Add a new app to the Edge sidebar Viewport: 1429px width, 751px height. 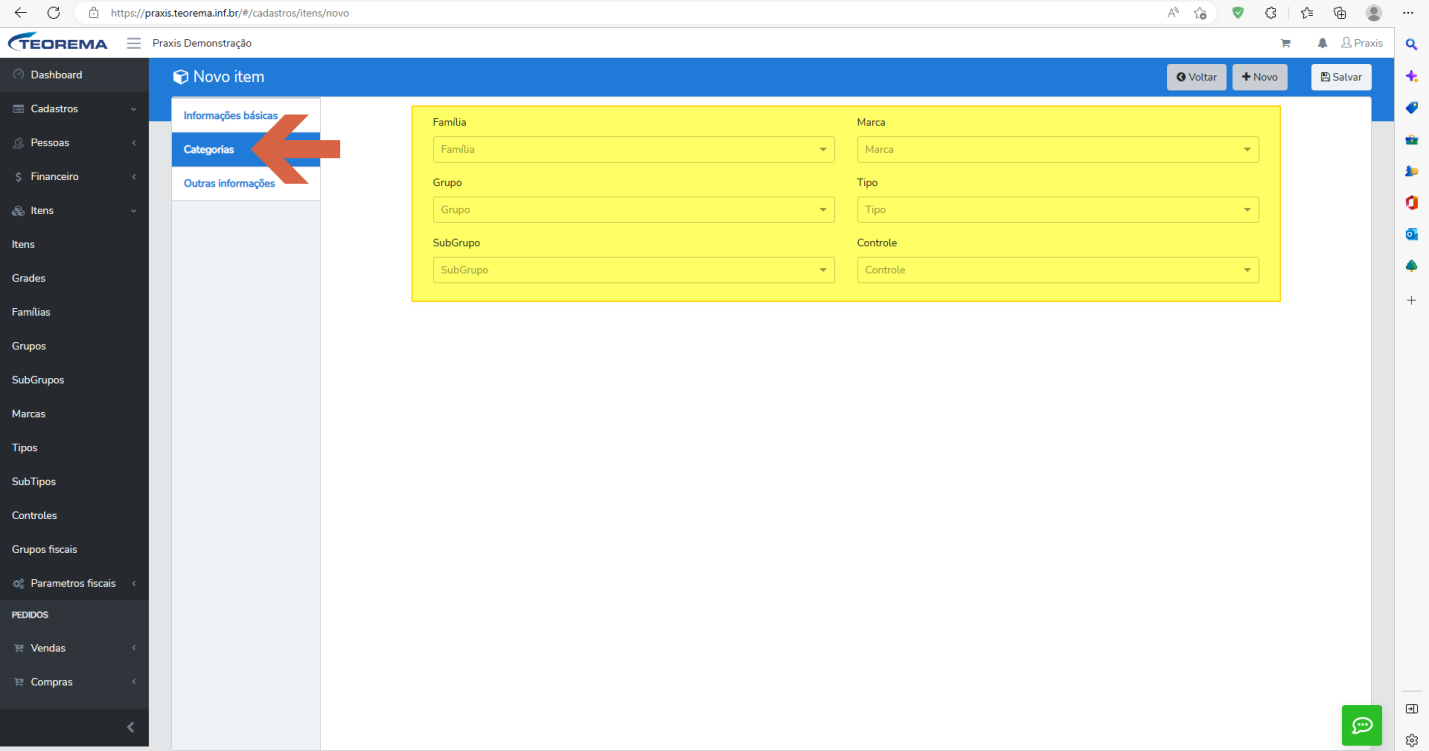point(1412,300)
